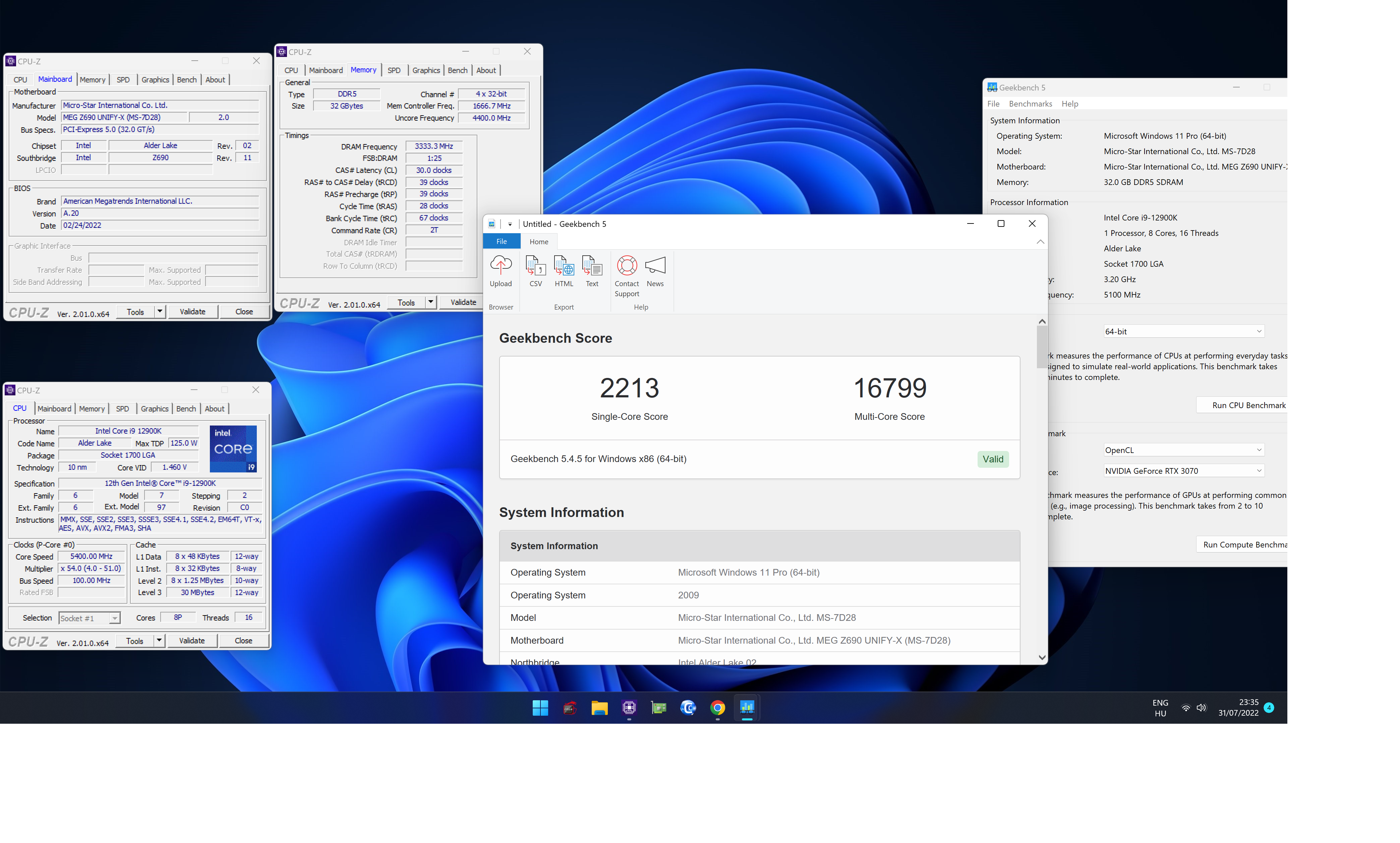The width and height of the screenshot is (1400, 843).
Task: Open the Benchmarks menu in Geekbench 5
Action: coord(1030,103)
